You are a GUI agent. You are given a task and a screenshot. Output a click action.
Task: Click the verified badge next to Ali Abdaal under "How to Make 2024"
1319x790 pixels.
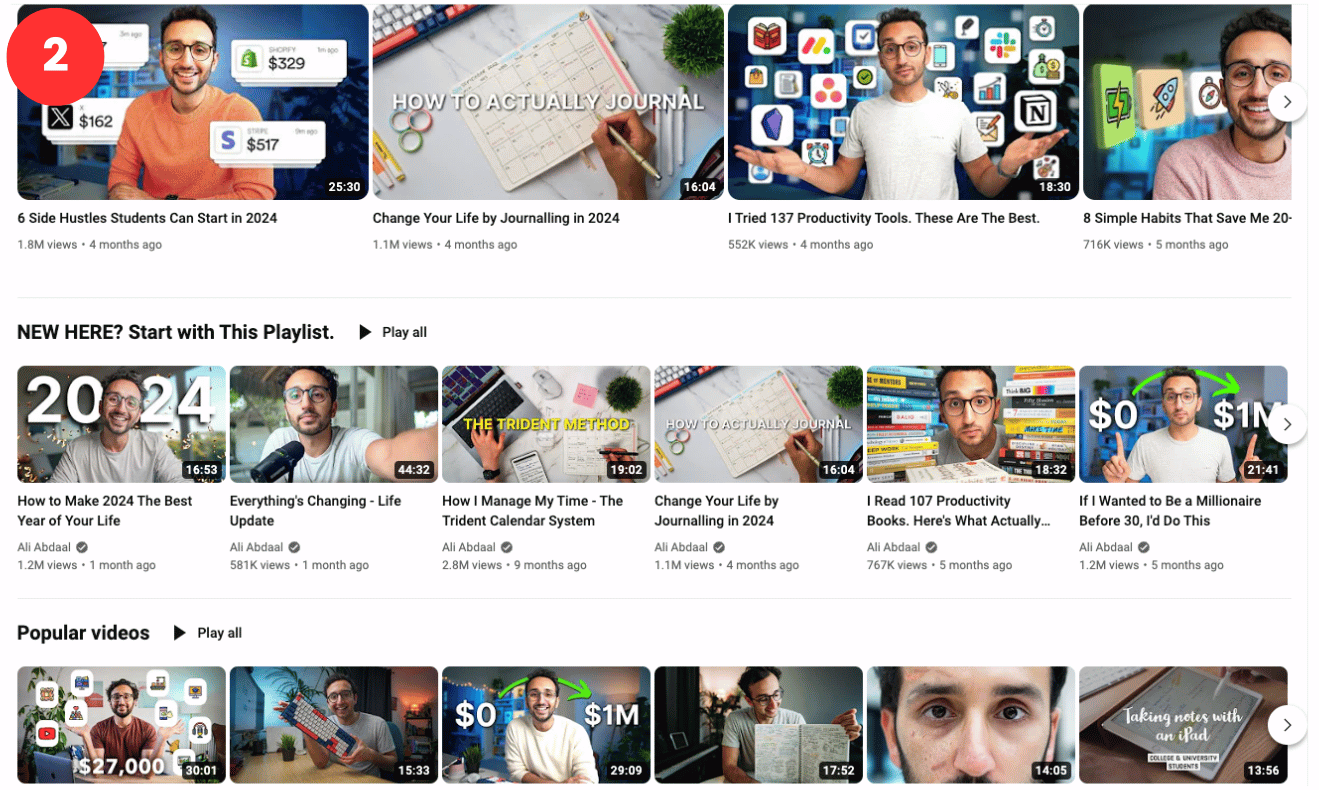click(80, 547)
